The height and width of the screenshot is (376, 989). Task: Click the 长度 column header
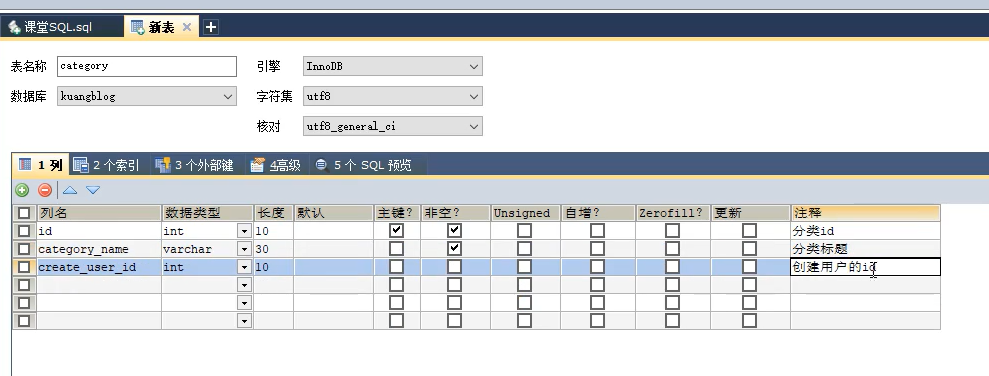click(x=273, y=213)
